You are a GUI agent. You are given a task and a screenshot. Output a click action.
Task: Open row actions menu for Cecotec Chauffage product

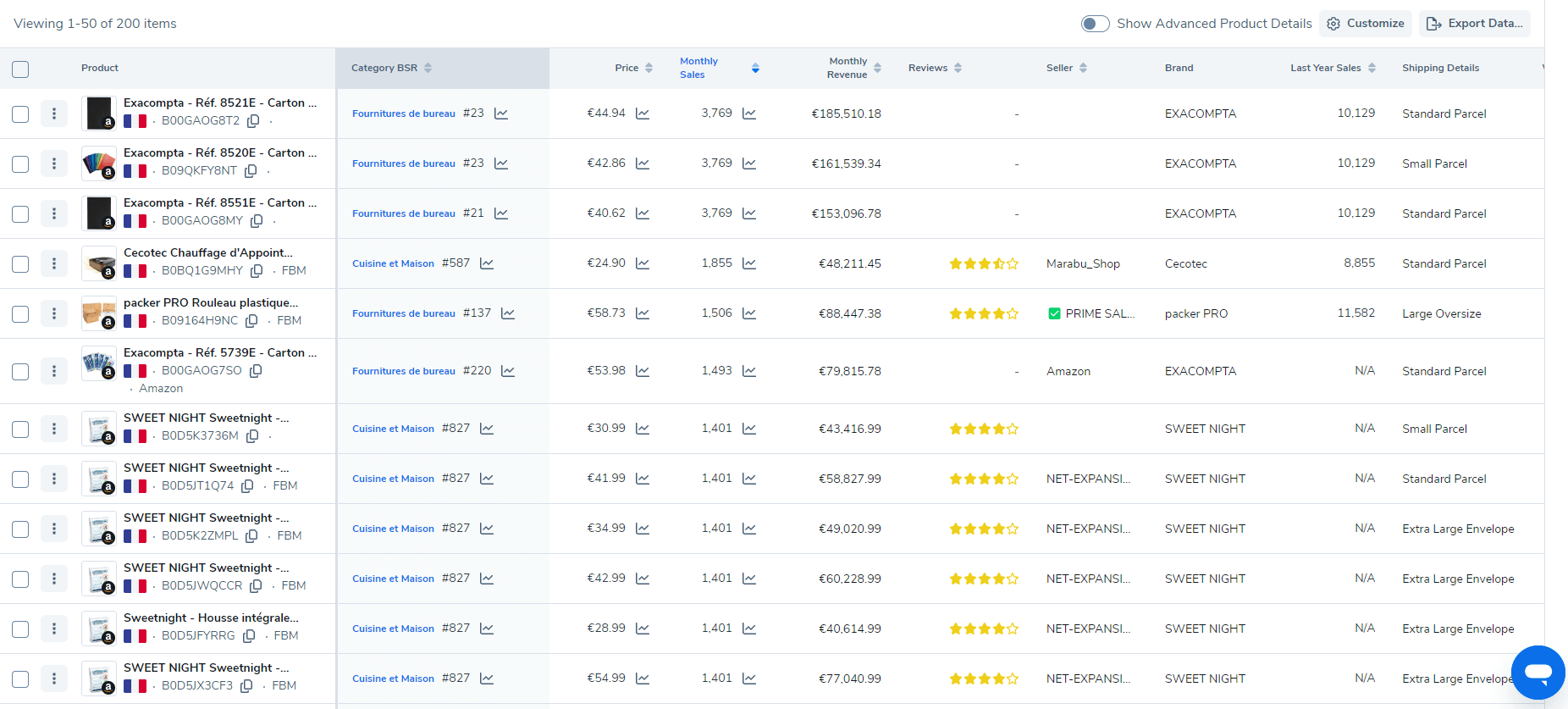(54, 263)
